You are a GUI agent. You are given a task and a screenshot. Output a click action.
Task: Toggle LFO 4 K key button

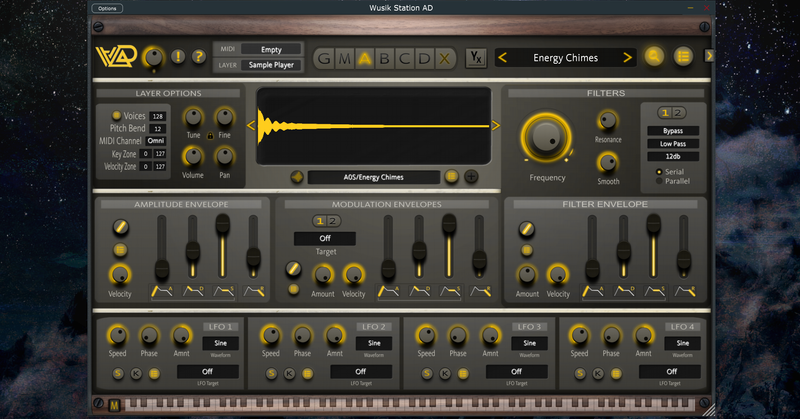pyautogui.click(x=598, y=374)
